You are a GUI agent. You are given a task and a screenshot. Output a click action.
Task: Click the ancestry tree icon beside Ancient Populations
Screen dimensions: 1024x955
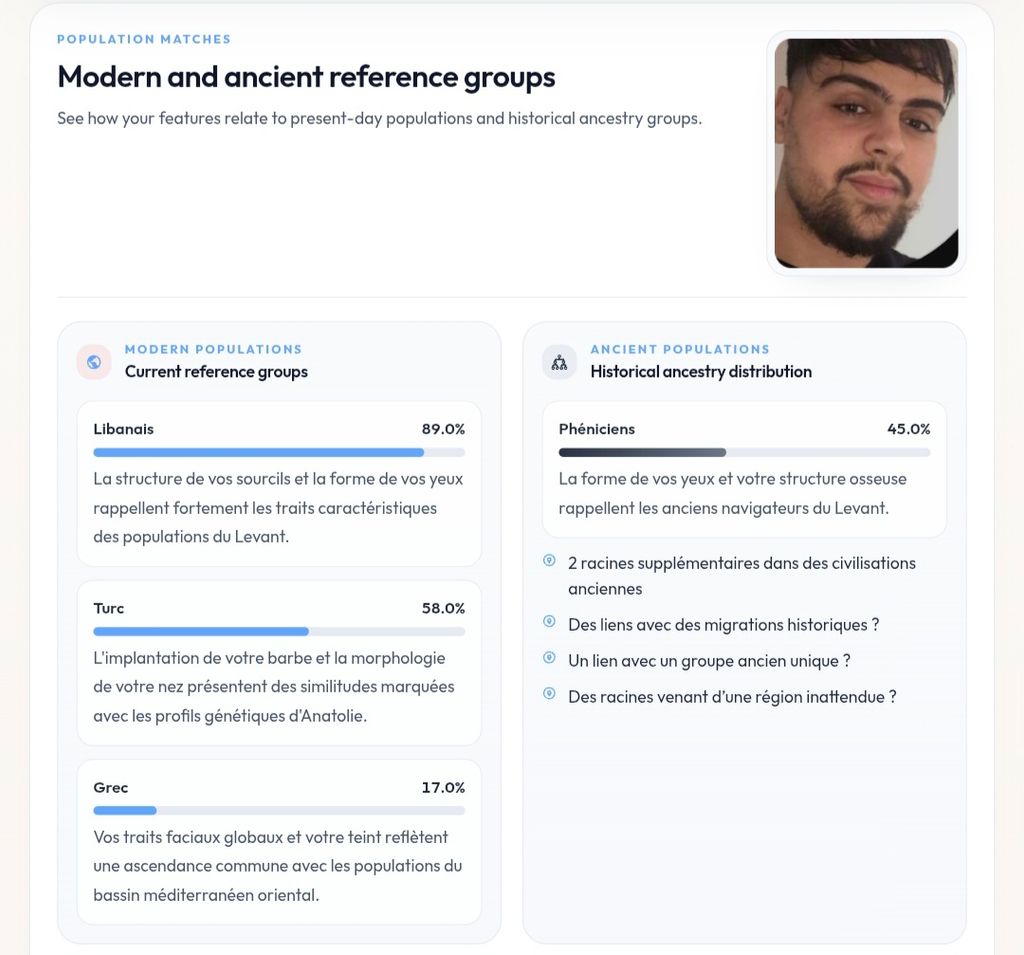click(559, 362)
